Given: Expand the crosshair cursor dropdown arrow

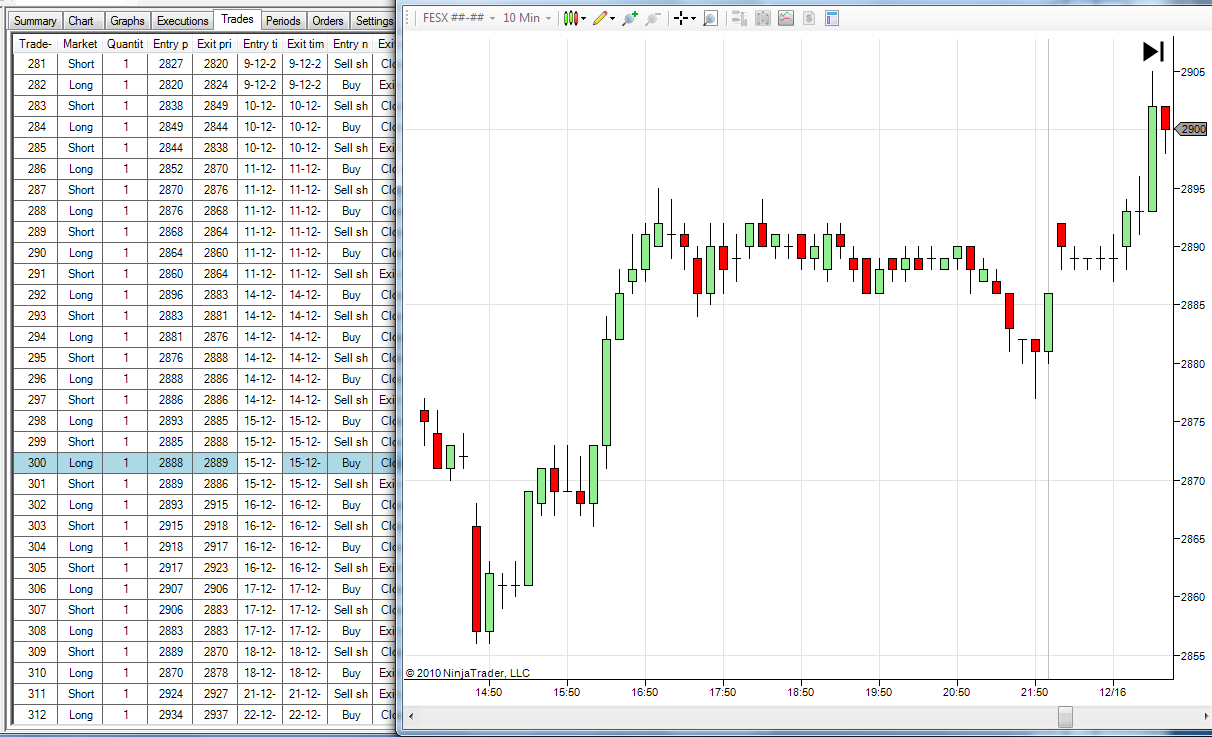Looking at the screenshot, I should point(693,19).
